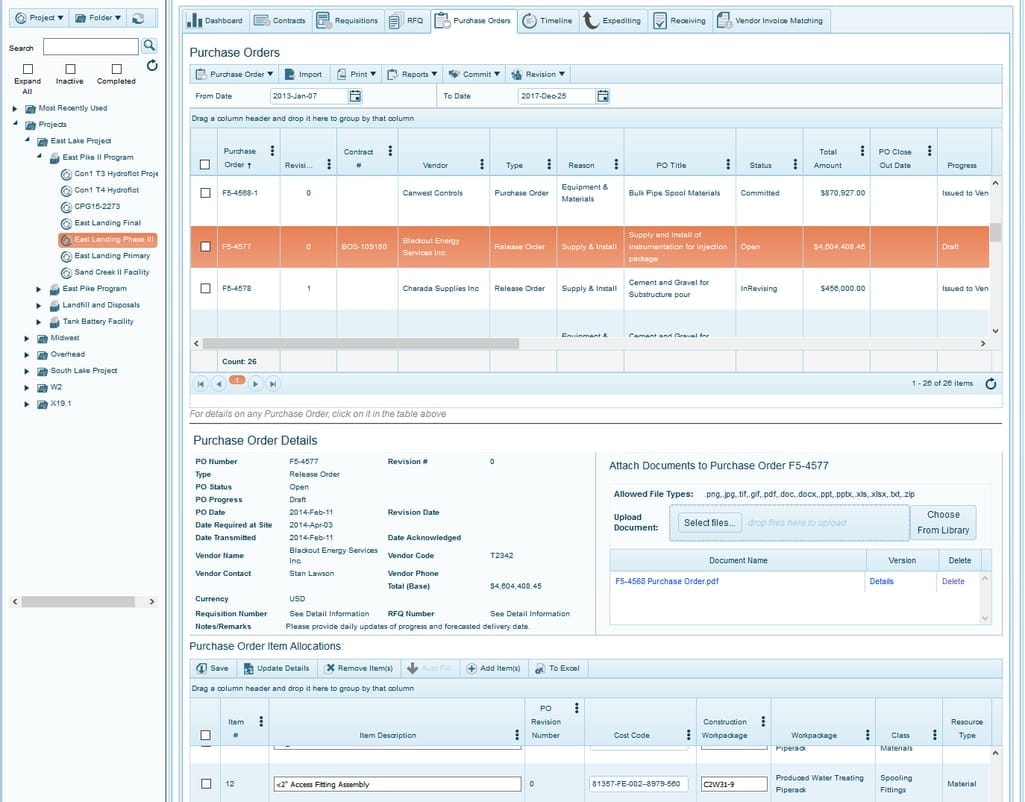Check the row F5-4577 checkbox
Image resolution: width=1025 pixels, height=802 pixels.
[205, 246]
